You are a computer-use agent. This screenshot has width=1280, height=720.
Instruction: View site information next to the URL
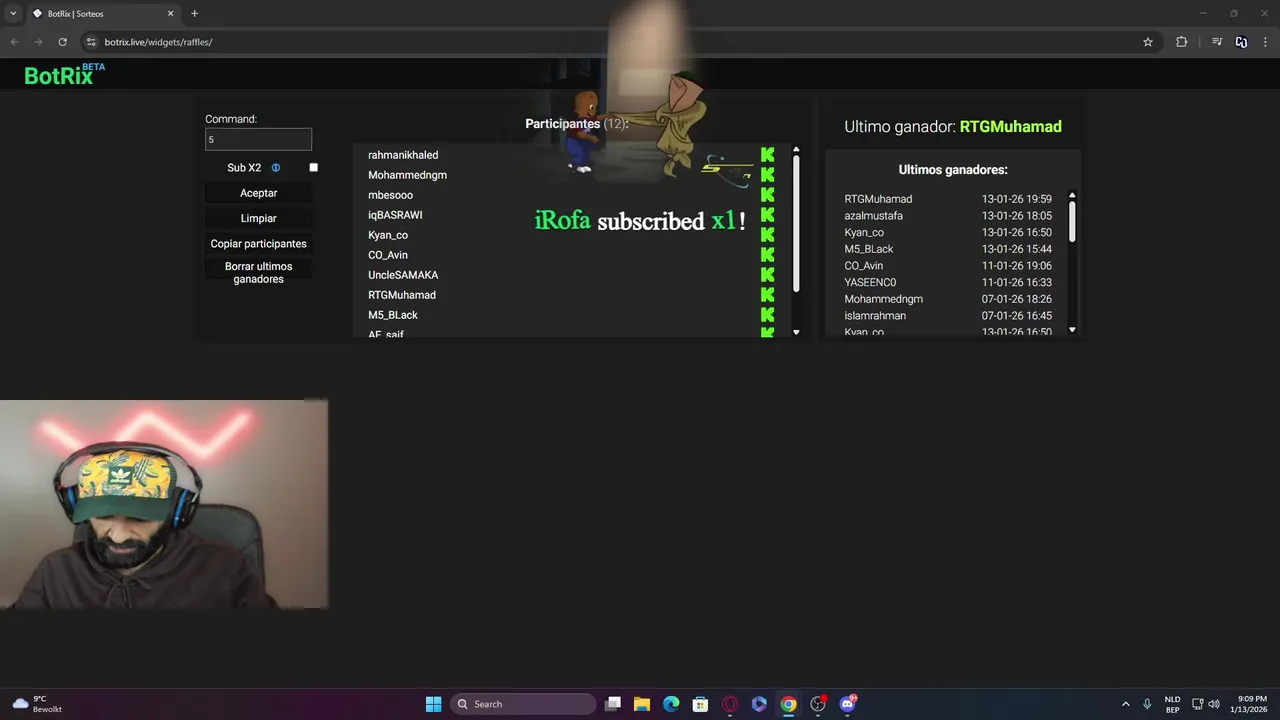coord(91,42)
